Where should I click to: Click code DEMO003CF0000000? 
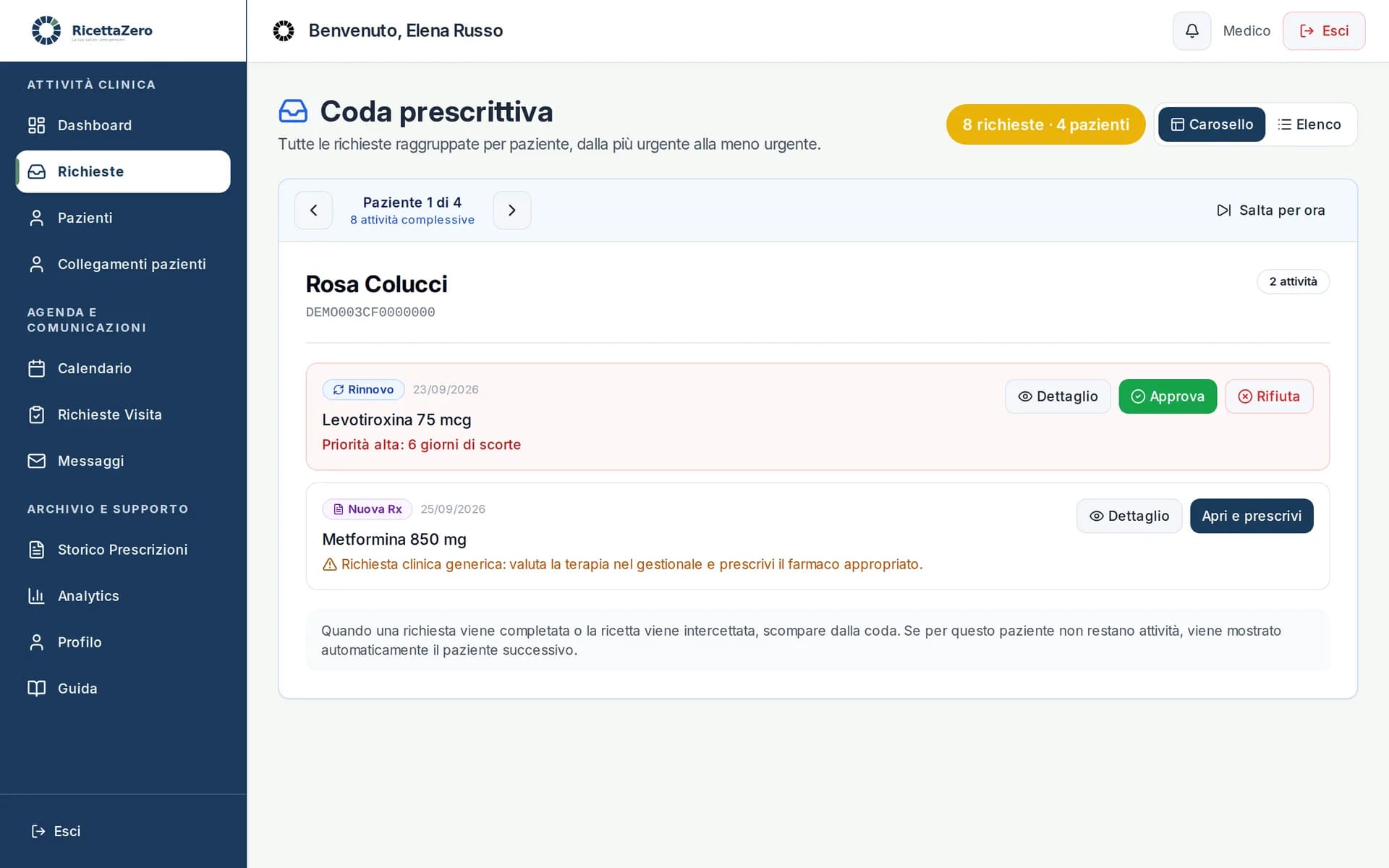pos(370,312)
